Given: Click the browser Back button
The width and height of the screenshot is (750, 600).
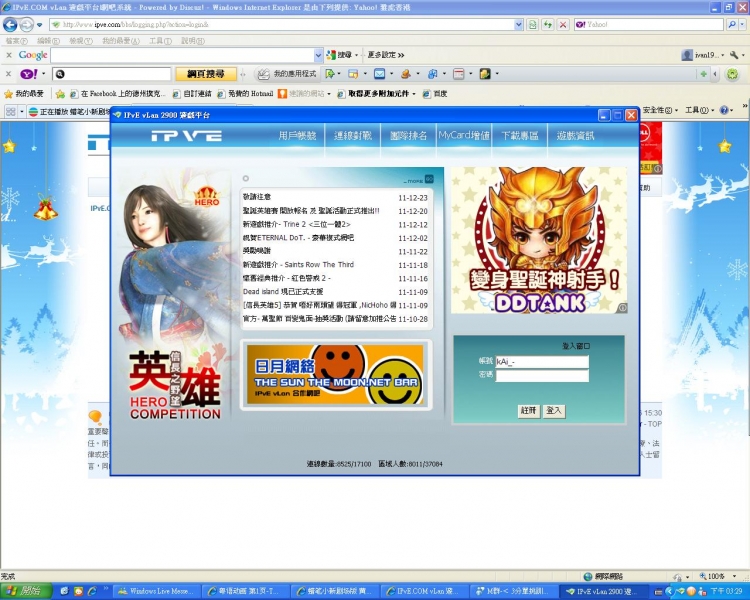Looking at the screenshot, I should click(x=10, y=24).
